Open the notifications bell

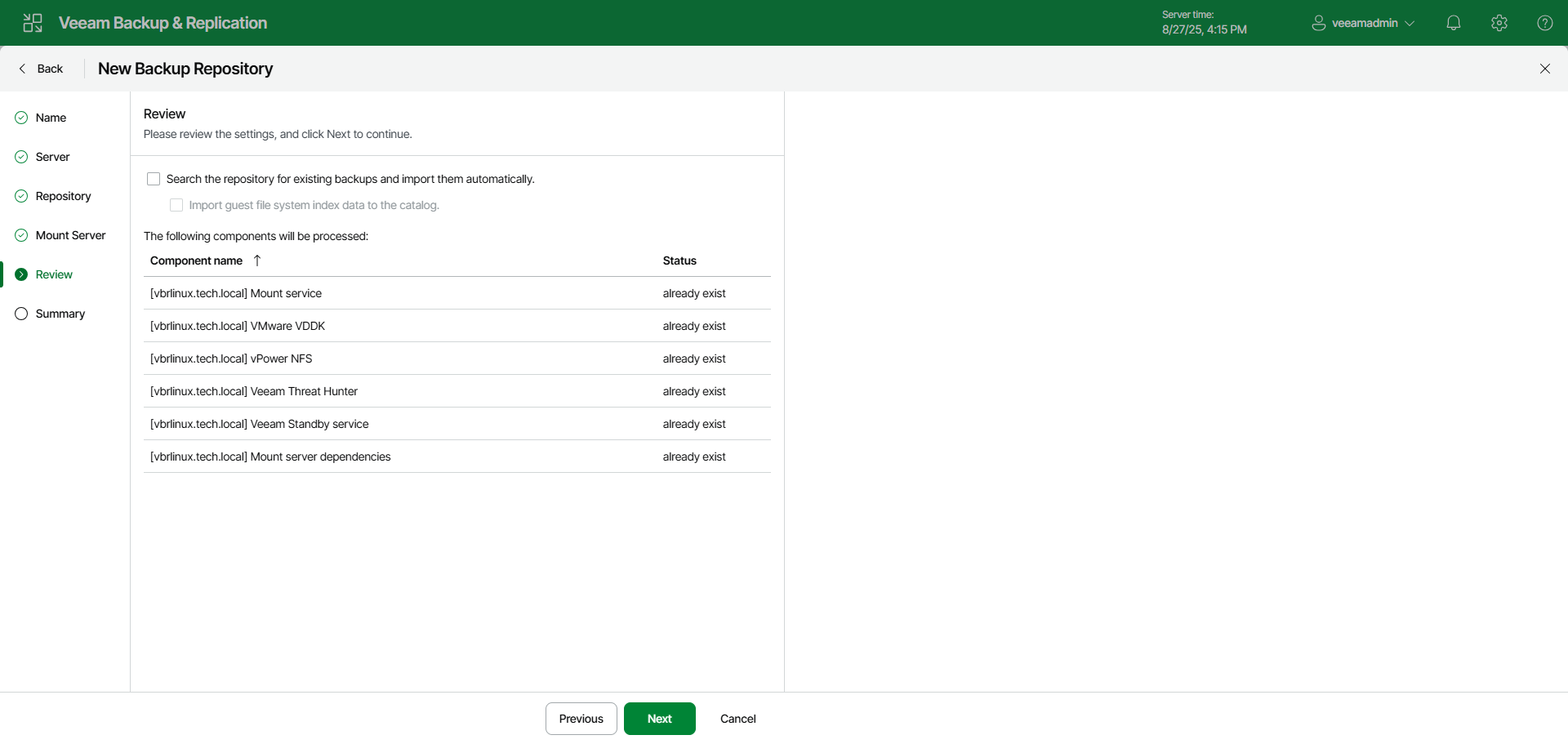[x=1454, y=22]
